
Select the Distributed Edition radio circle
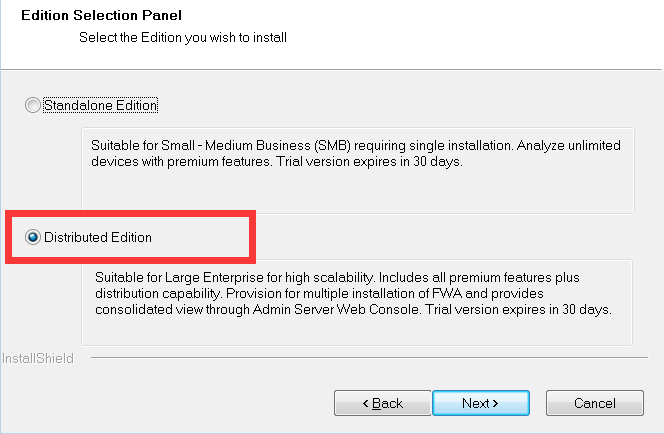33,237
